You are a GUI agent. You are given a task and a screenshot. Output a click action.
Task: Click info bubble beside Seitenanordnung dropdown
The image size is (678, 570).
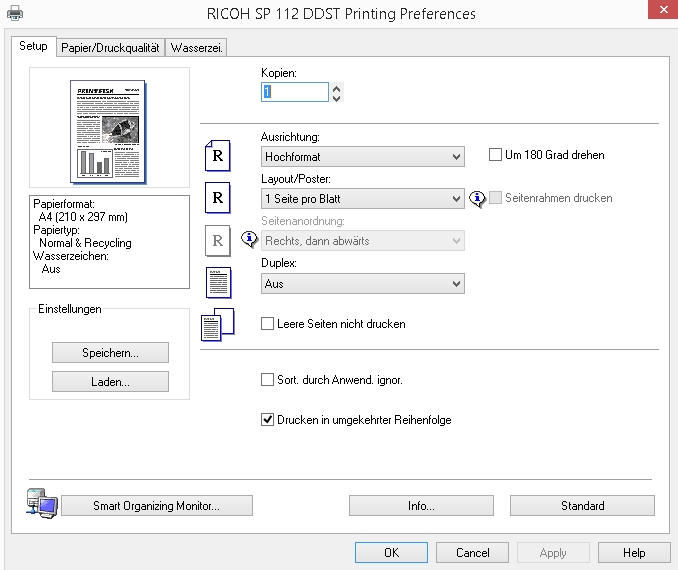click(249, 239)
